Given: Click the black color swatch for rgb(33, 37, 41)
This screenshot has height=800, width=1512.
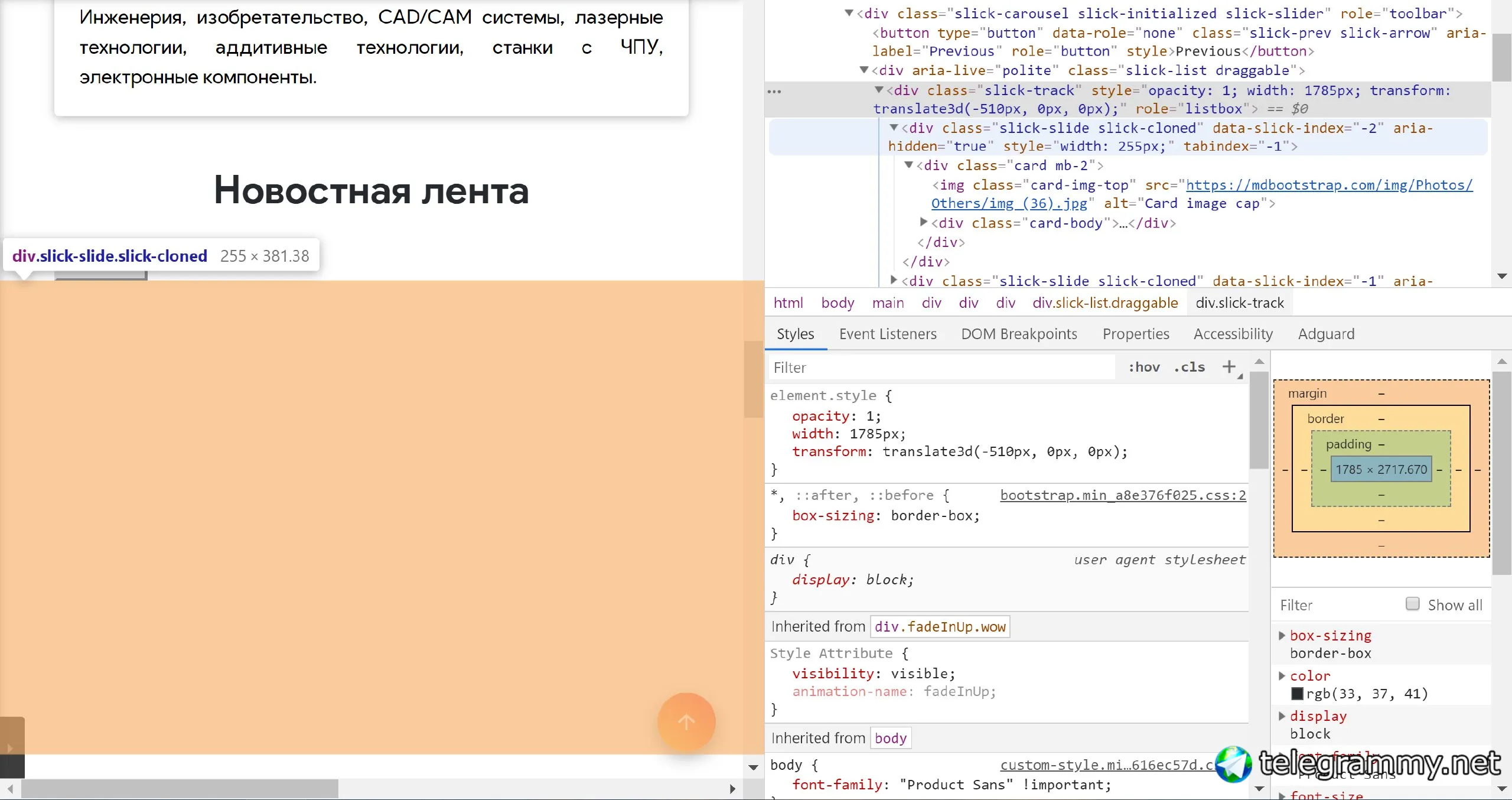Looking at the screenshot, I should click(x=1297, y=694).
